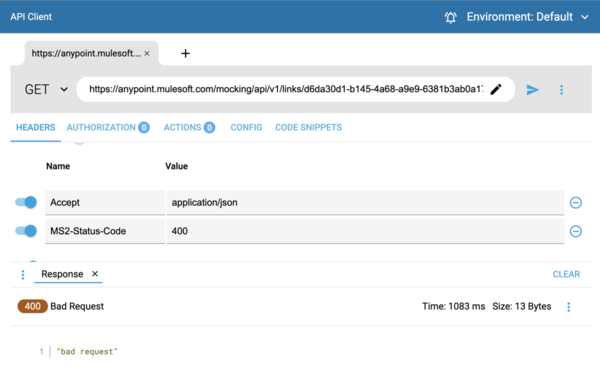The image size is (600, 374).
Task: Close the Response tab
Action: (95, 274)
